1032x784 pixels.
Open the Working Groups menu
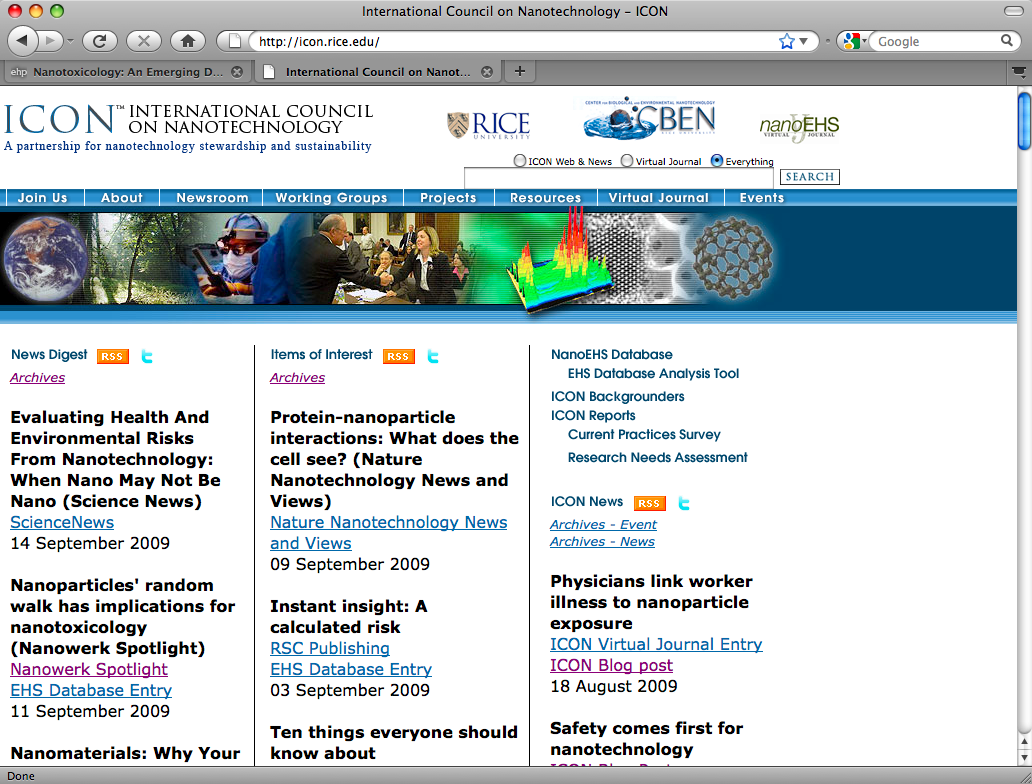331,197
